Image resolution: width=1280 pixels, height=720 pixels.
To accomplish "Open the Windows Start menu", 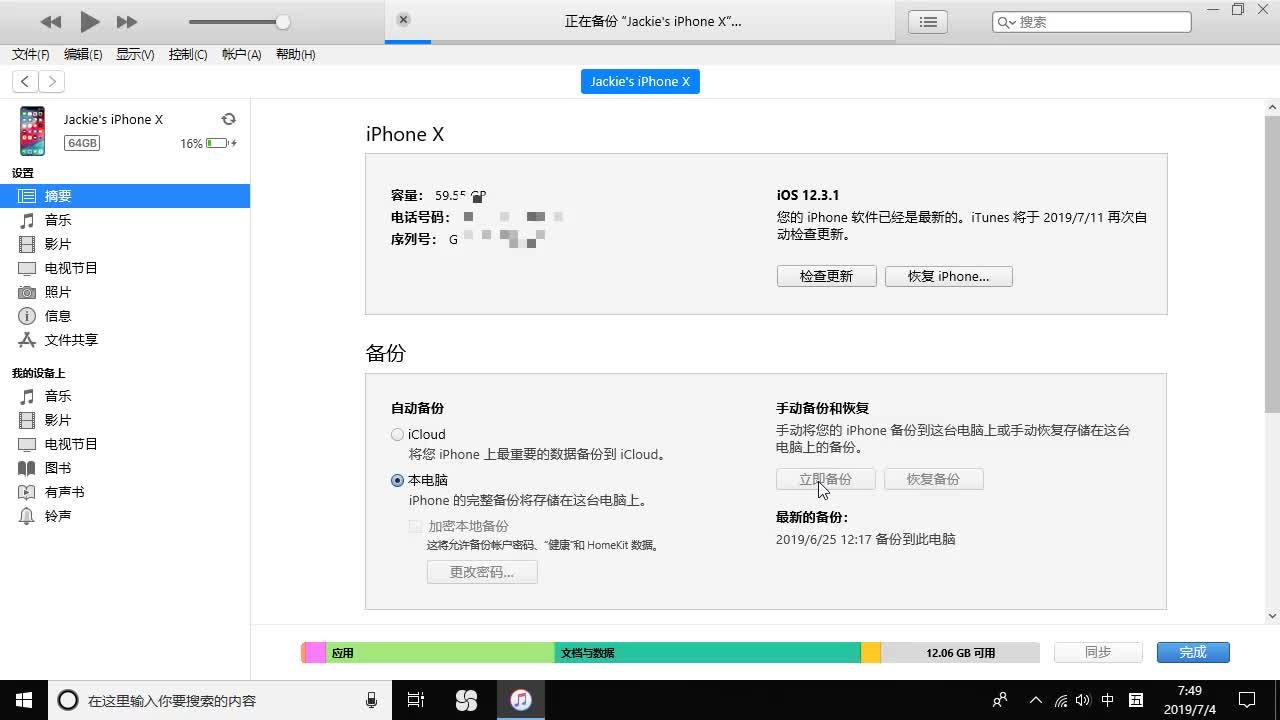I will pos(24,700).
